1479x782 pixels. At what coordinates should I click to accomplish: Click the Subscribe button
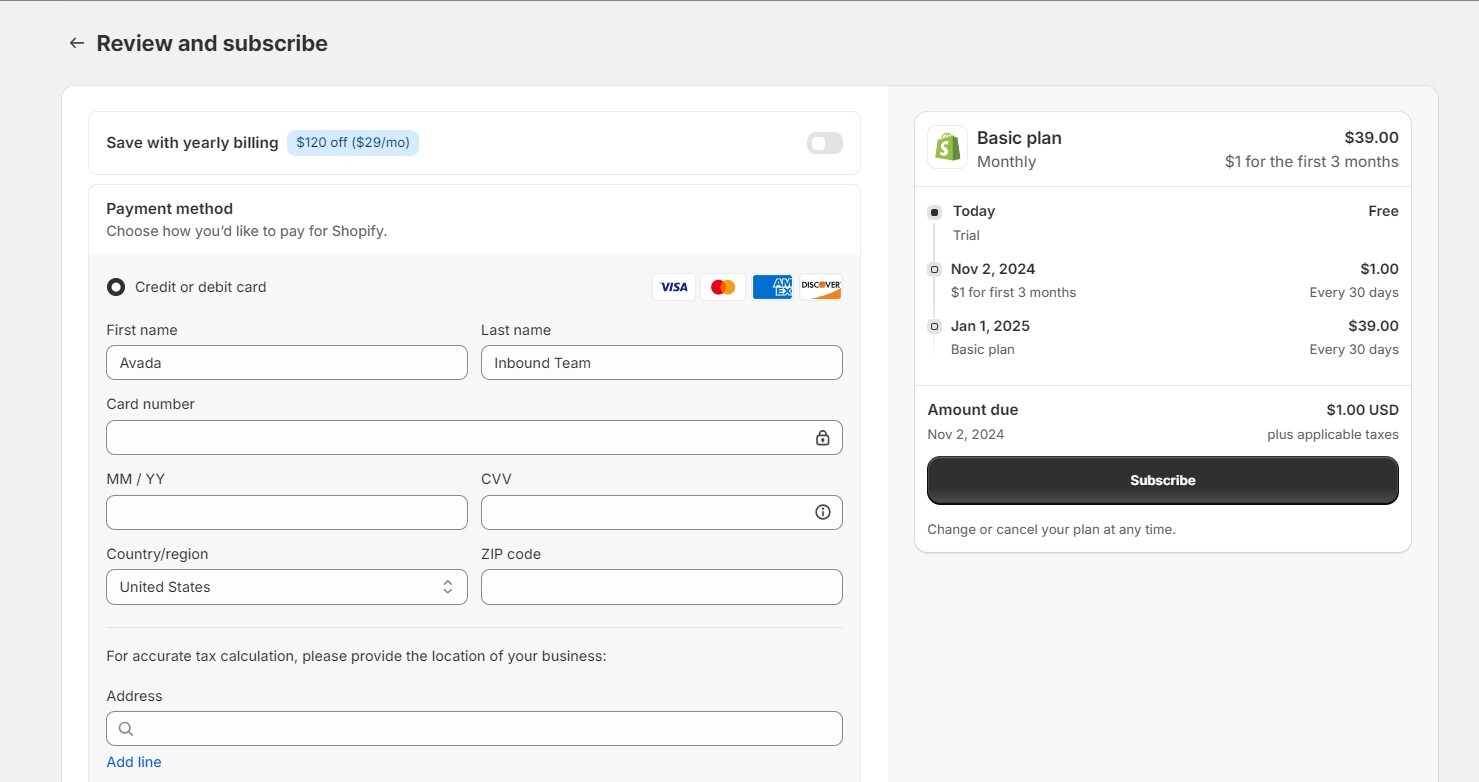click(1163, 480)
